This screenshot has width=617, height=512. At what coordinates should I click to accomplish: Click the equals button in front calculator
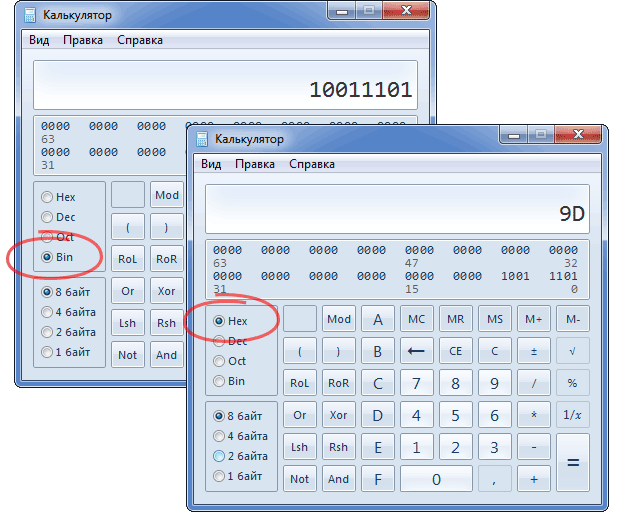point(573,463)
